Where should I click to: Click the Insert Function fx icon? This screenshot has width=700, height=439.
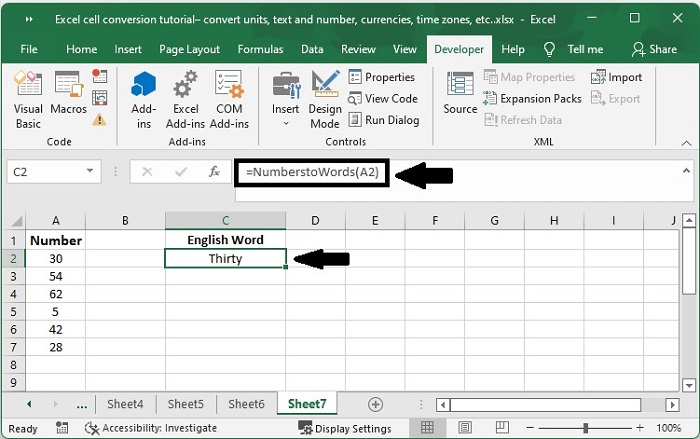point(214,171)
